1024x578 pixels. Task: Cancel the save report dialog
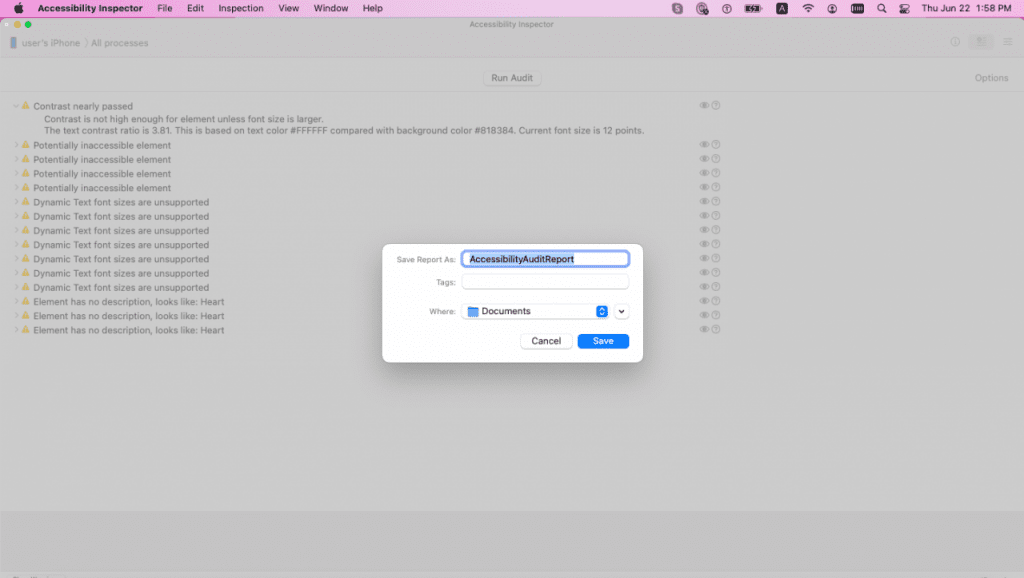545,341
